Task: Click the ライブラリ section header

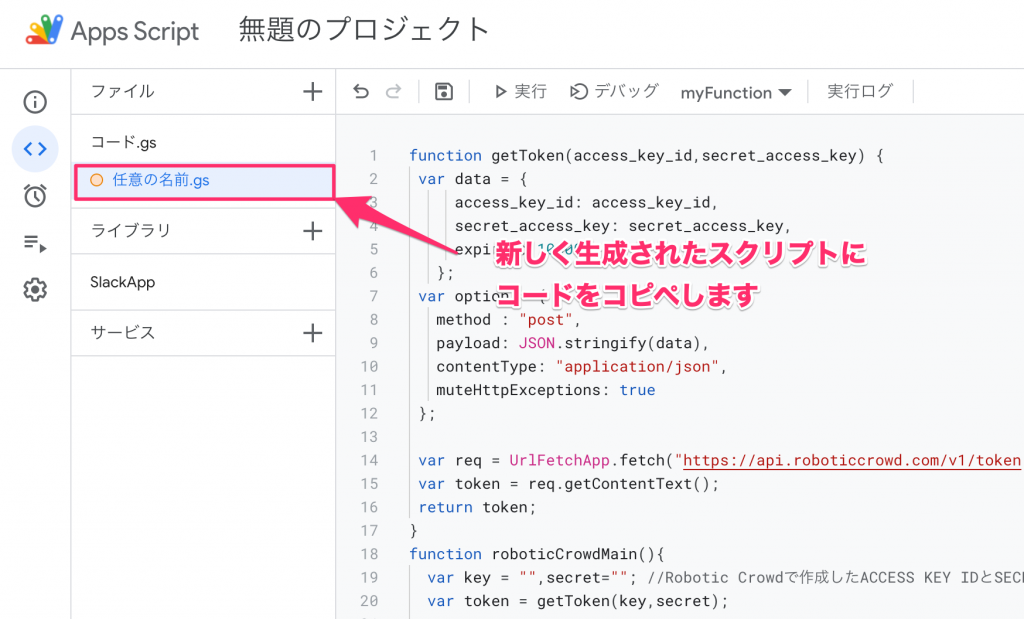Action: (x=131, y=231)
